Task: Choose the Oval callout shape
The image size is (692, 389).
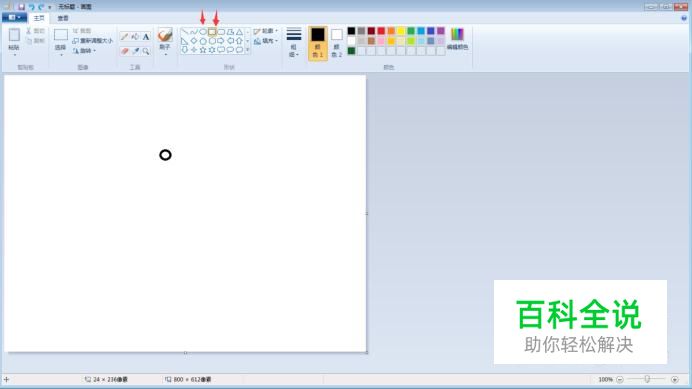Action: tap(230, 50)
